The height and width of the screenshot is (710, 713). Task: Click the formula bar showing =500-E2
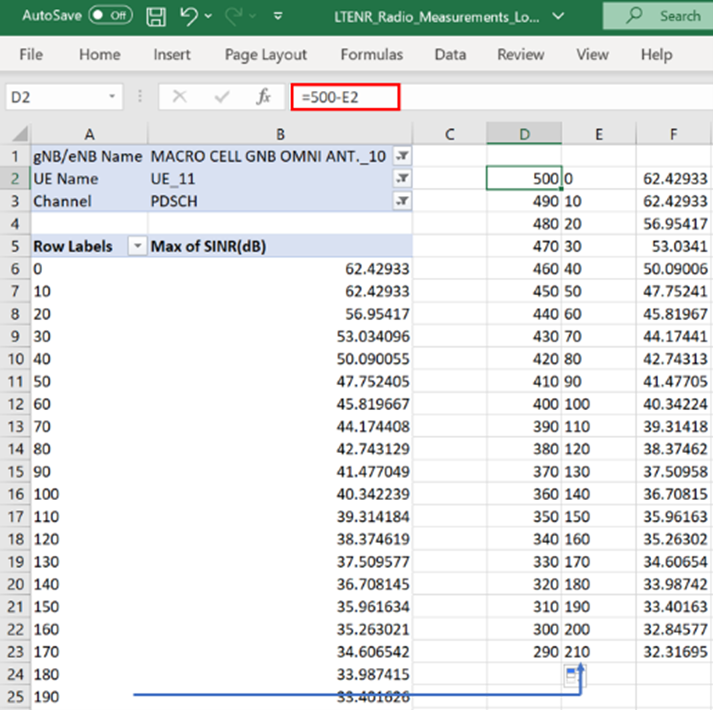345,97
